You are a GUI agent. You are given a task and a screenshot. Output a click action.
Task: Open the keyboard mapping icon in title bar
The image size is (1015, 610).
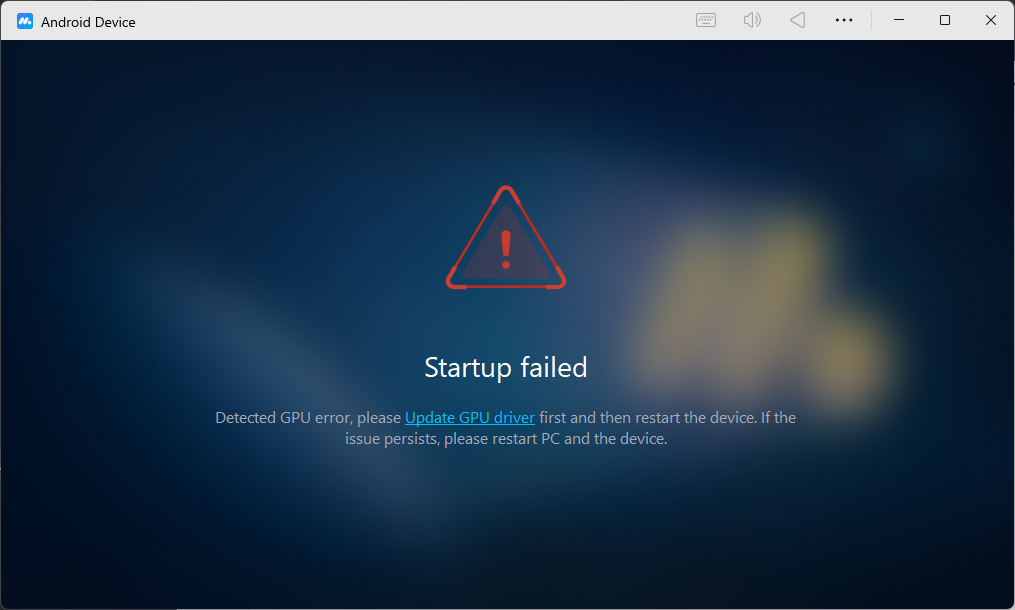tap(706, 20)
